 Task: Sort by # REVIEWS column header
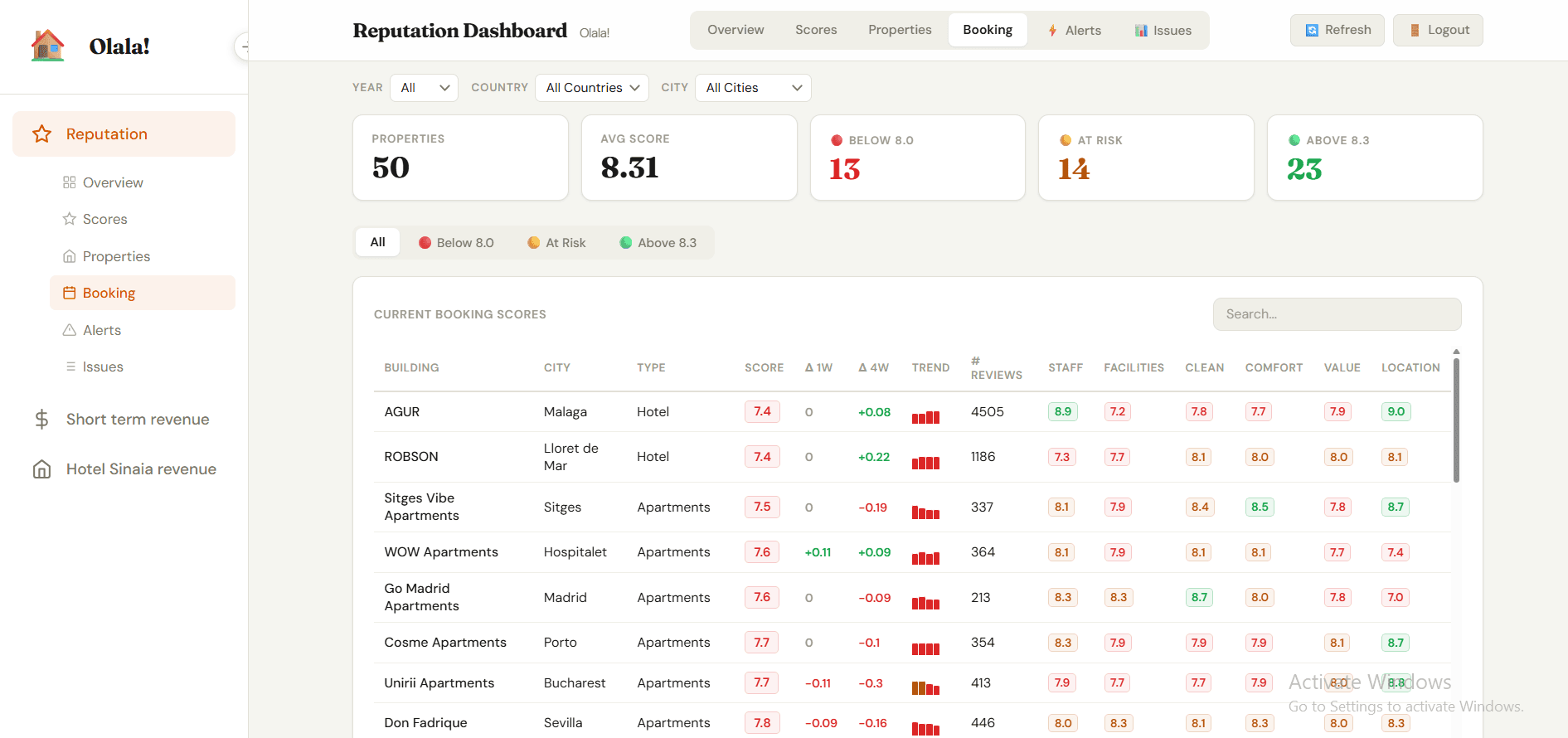(996, 368)
